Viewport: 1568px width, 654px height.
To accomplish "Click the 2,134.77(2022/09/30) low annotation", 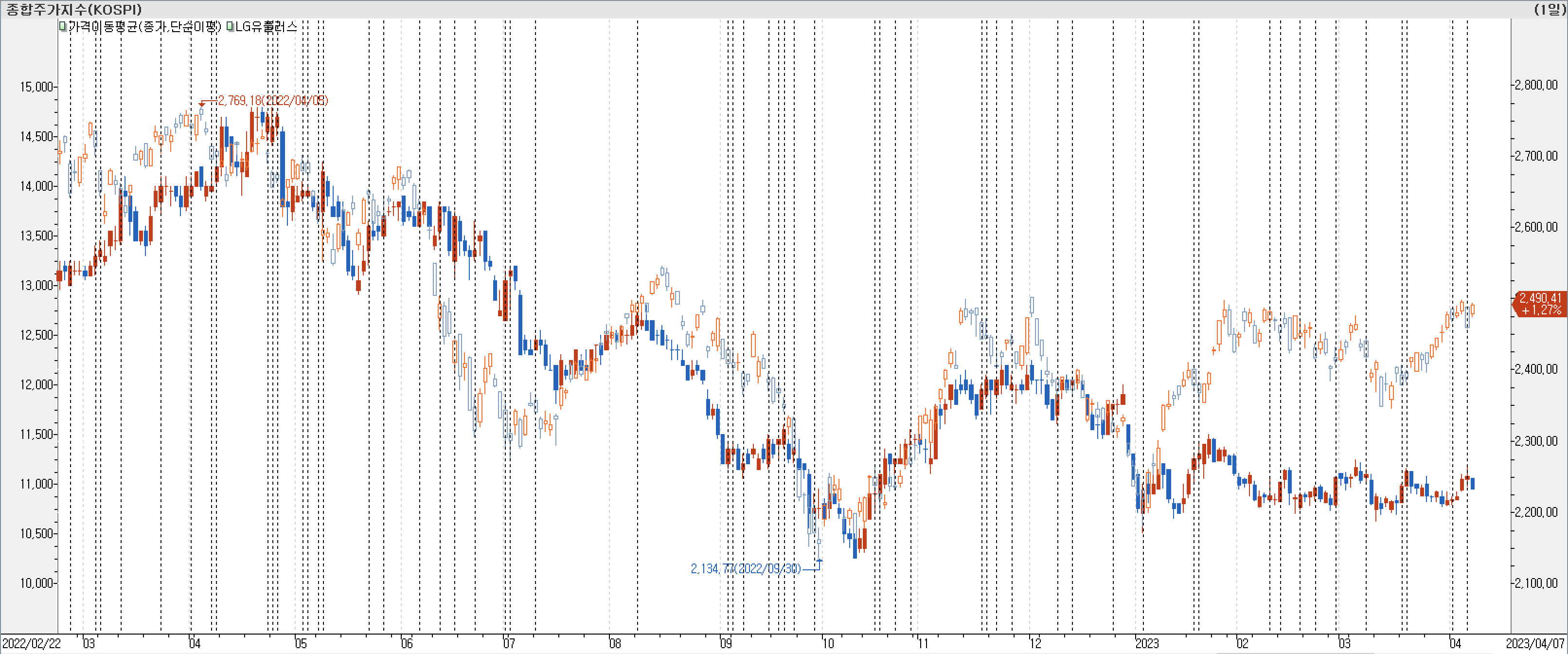I will coord(746,568).
